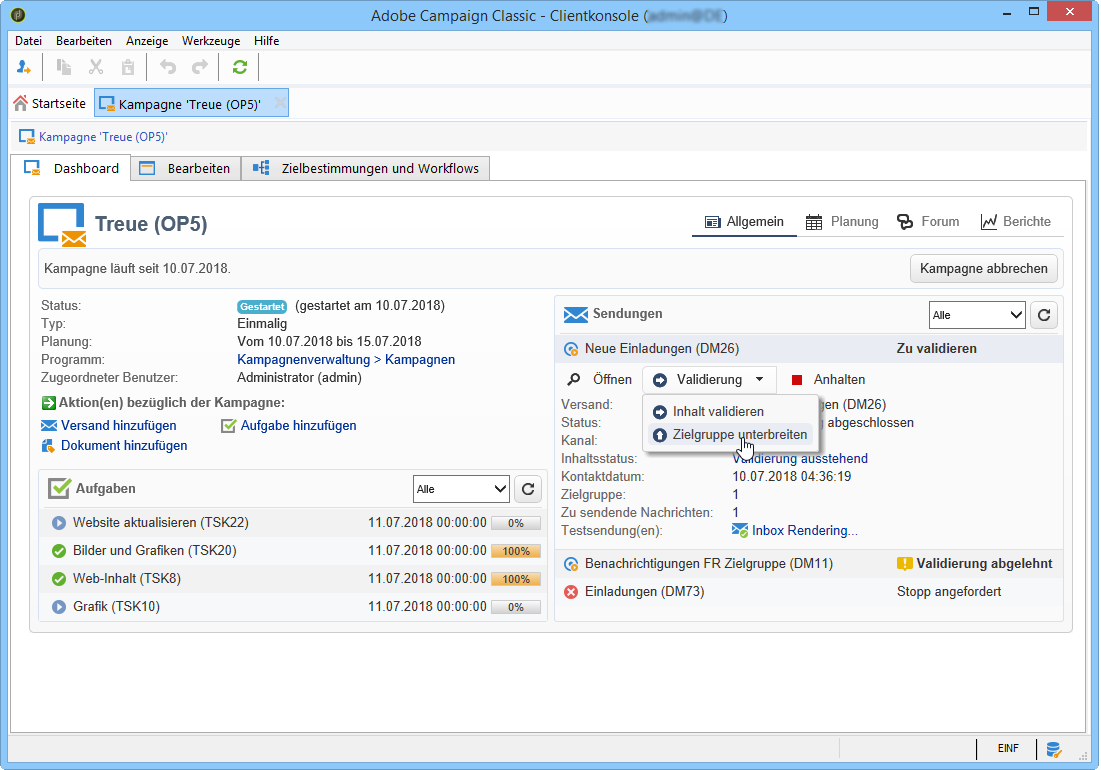Click green checkmark of Bilder und Grafiken
Viewport: 1101px width, 770px height.
click(x=59, y=551)
